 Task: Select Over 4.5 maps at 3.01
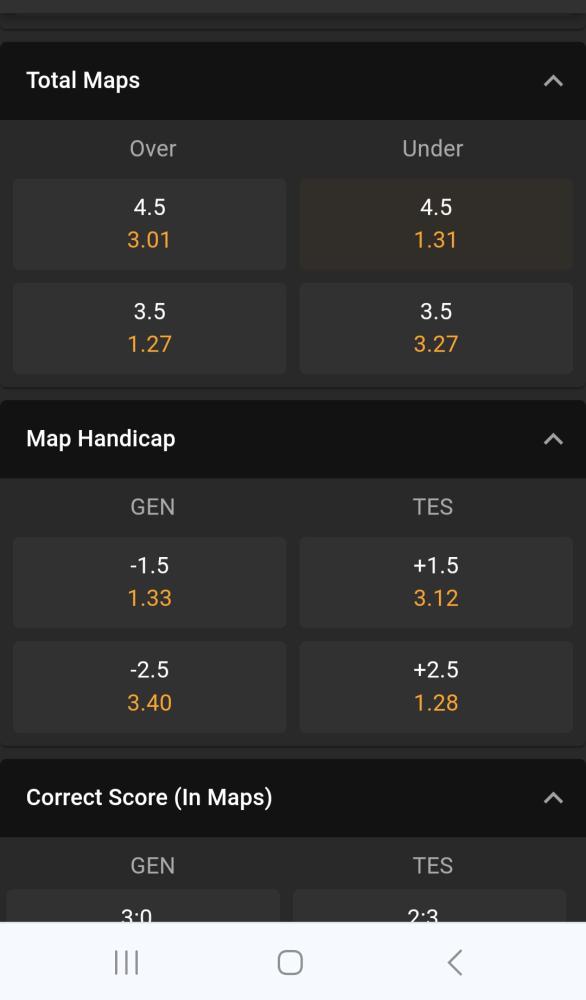(149, 224)
